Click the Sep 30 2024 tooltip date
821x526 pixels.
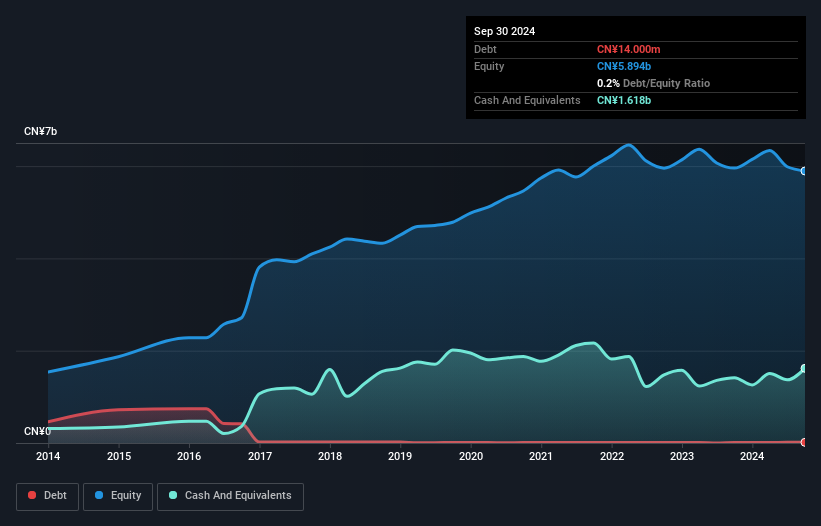(x=504, y=31)
